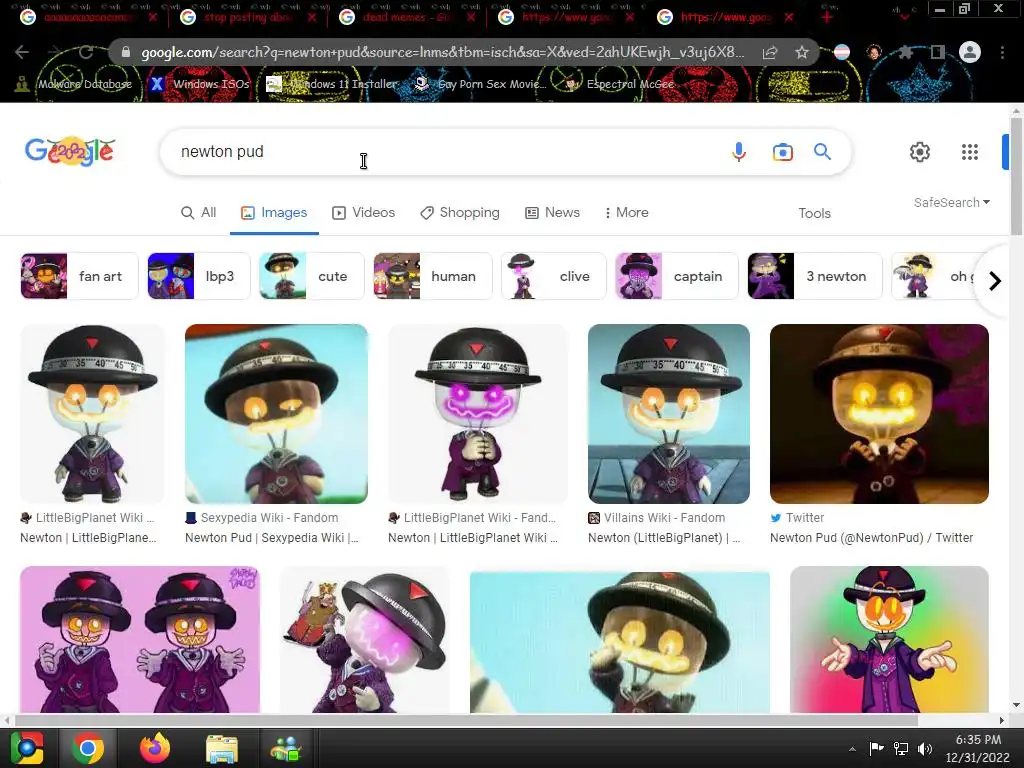Open network icon in system tray
Viewport: 1024px width, 768px height.
(901, 748)
